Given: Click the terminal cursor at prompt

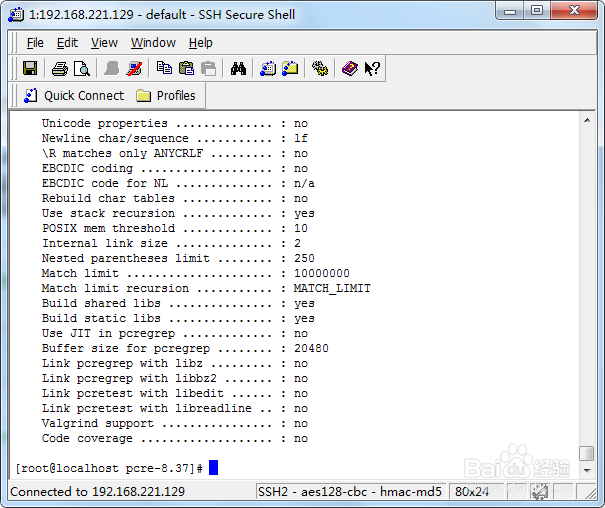Looking at the screenshot, I should point(213,467).
